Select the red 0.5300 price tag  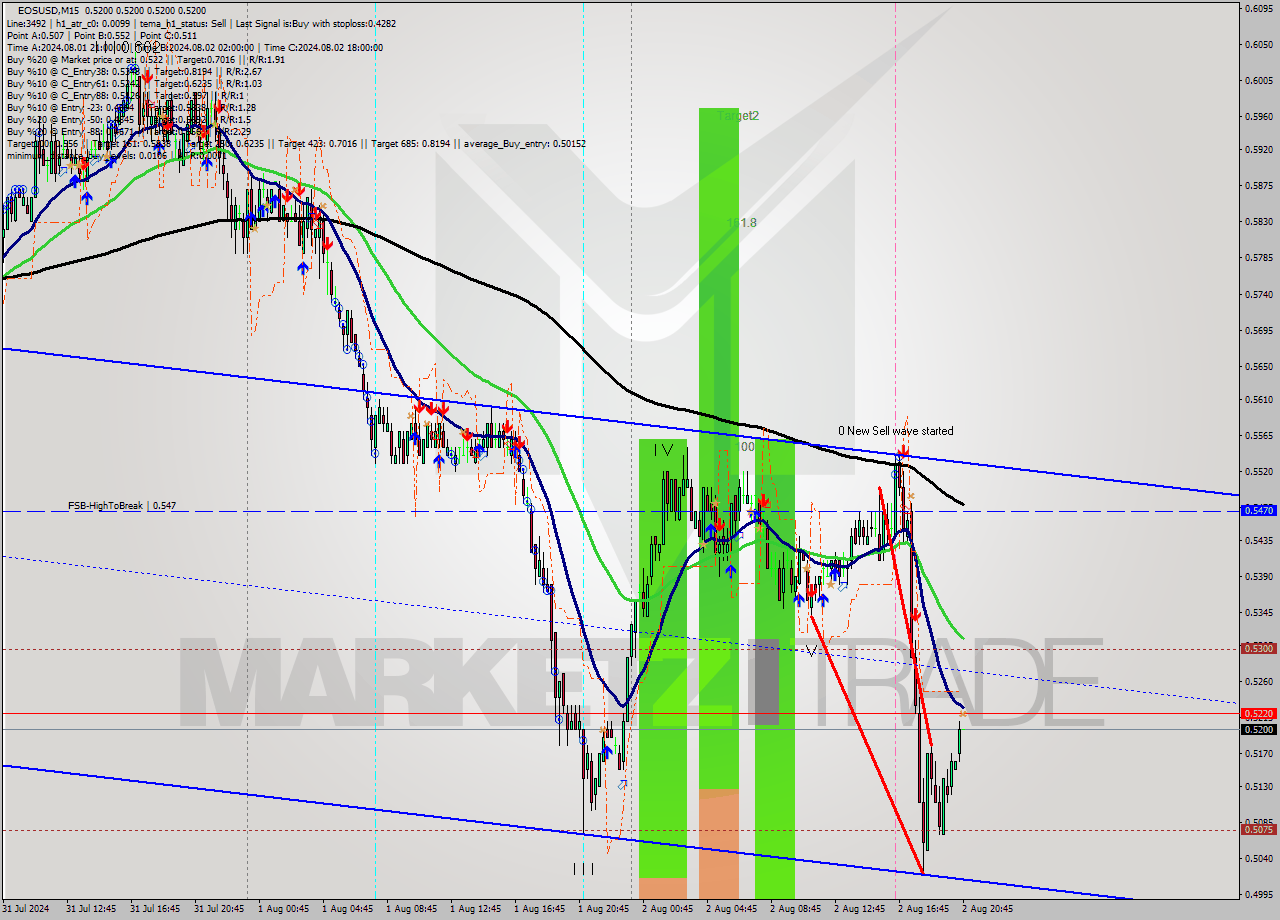(1258, 648)
